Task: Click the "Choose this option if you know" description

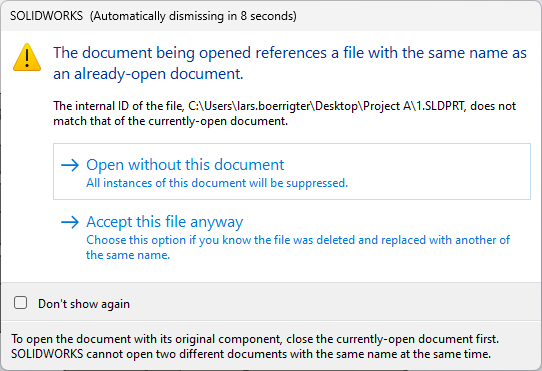Action: 298,240
